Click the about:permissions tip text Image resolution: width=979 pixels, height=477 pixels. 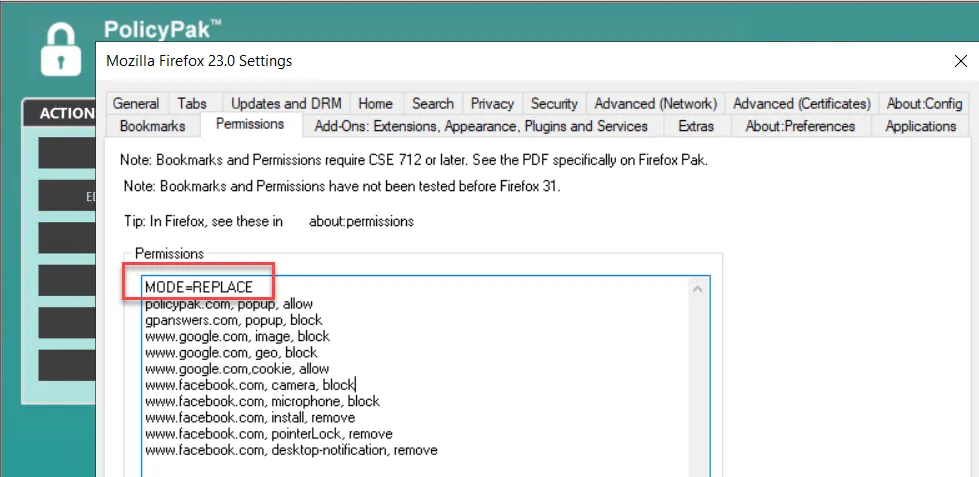click(361, 221)
